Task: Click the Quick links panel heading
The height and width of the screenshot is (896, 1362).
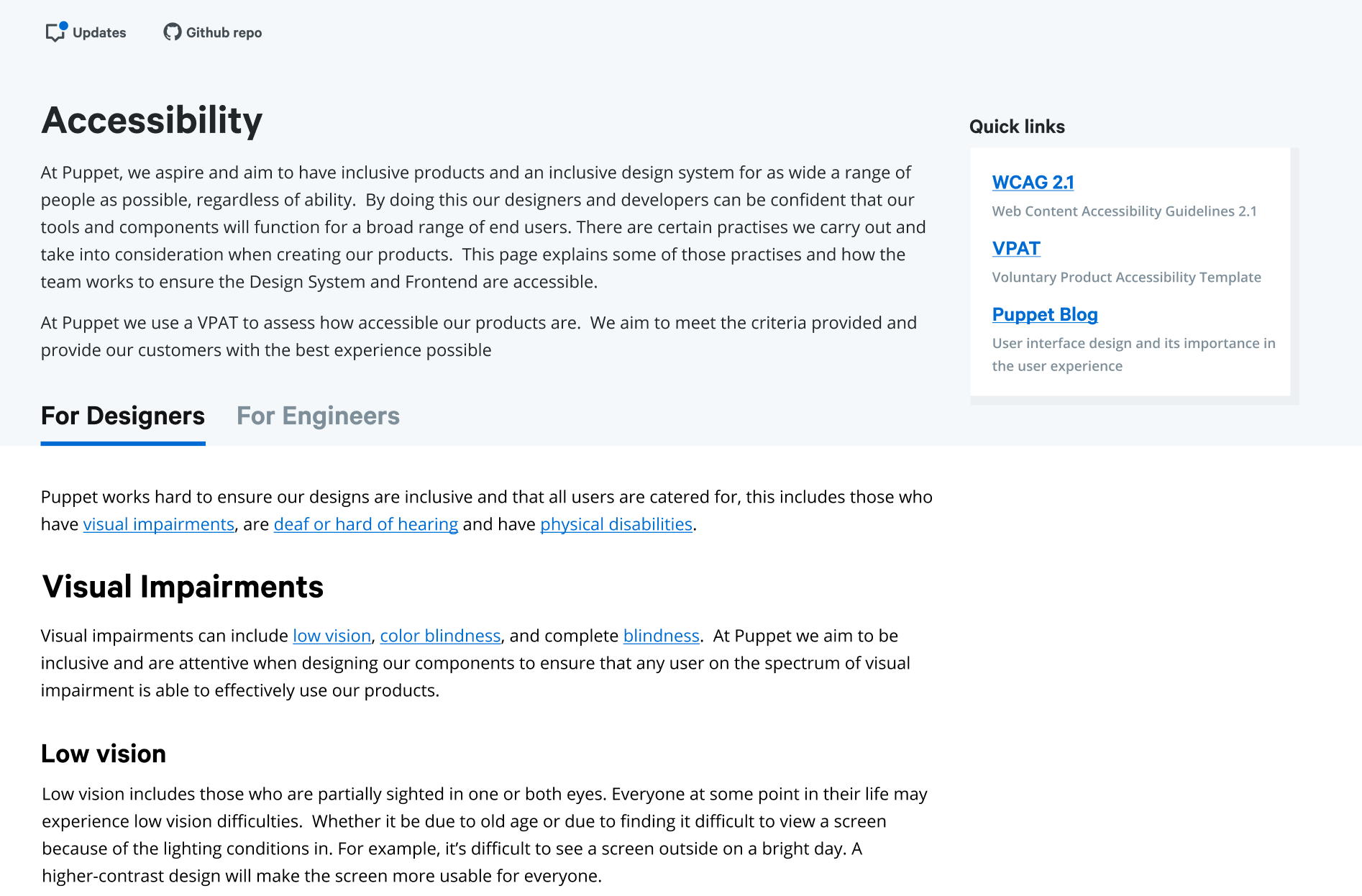Action: tap(1017, 127)
